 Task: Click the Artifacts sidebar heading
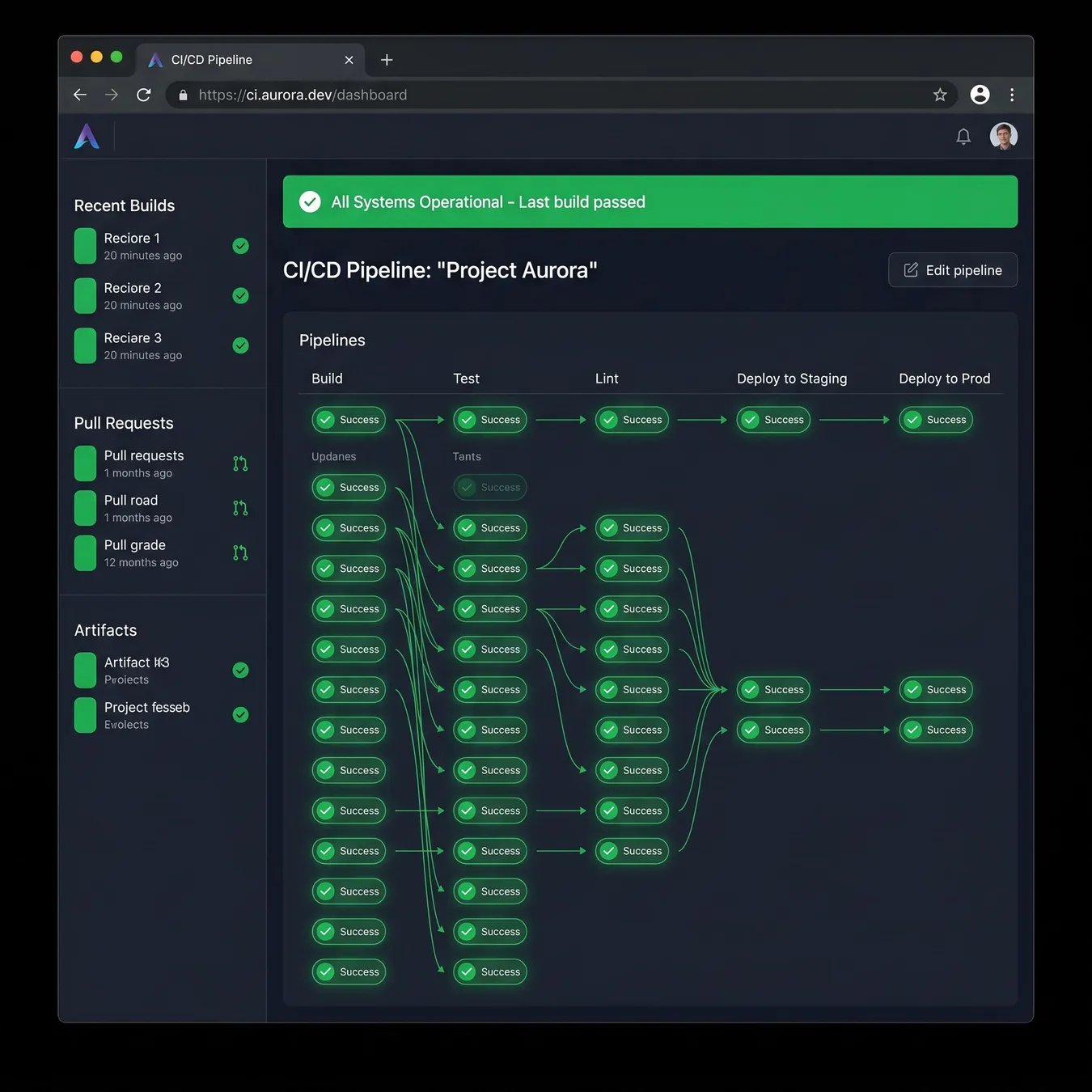pyautogui.click(x=105, y=630)
